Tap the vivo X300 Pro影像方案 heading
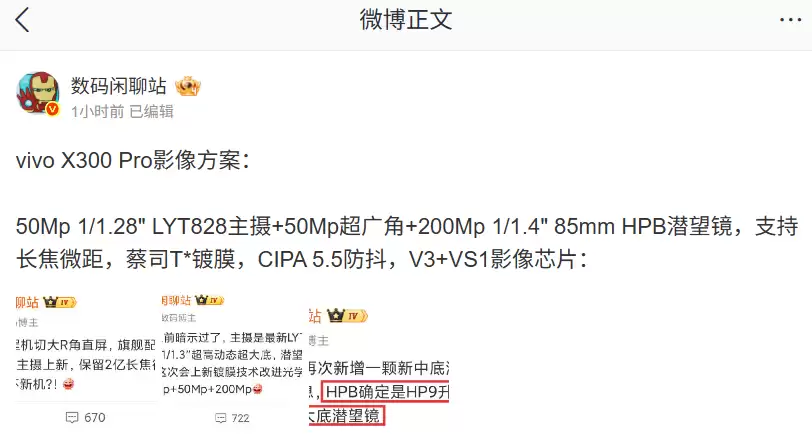 click(133, 160)
